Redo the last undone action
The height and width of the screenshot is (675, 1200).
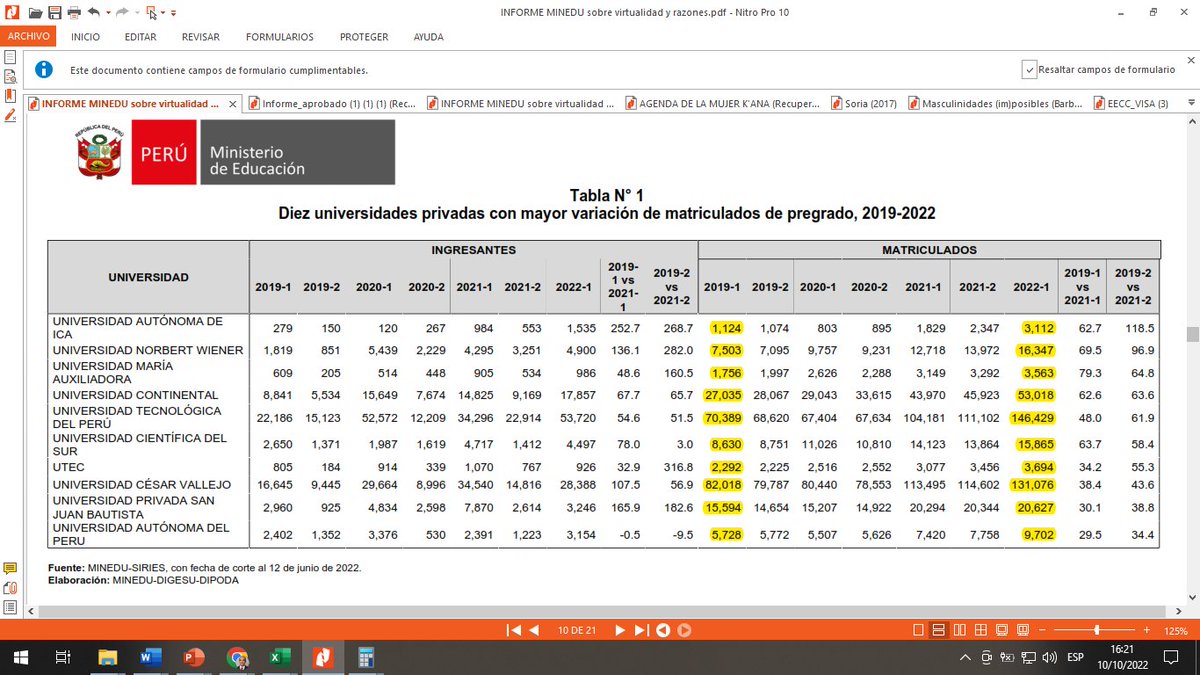click(x=122, y=12)
